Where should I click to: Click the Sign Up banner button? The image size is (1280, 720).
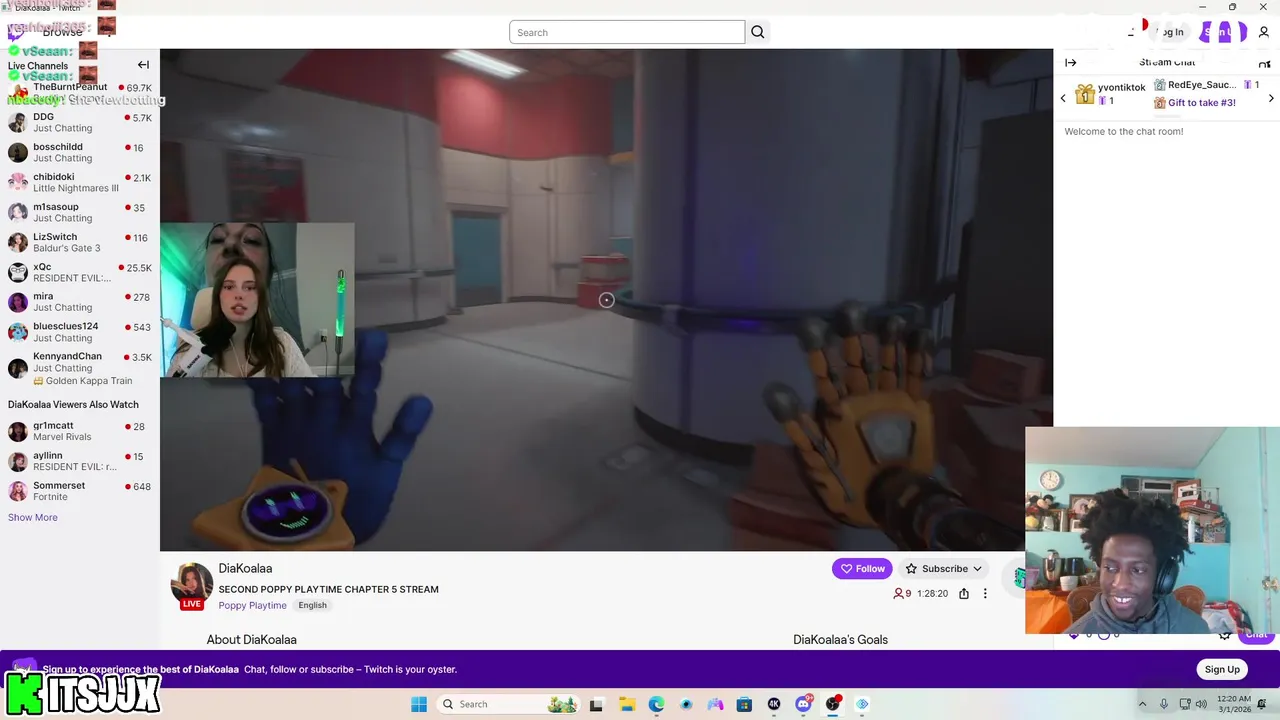(x=1222, y=669)
